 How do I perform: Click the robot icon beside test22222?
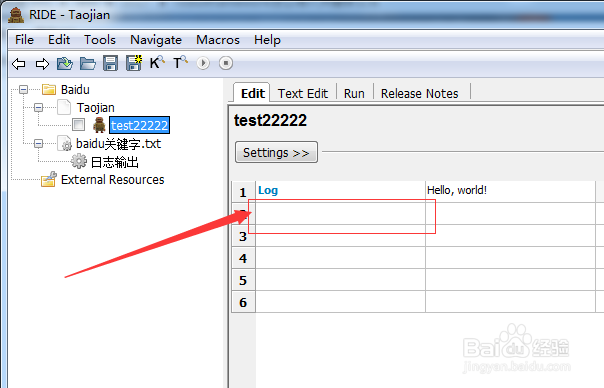pos(99,125)
